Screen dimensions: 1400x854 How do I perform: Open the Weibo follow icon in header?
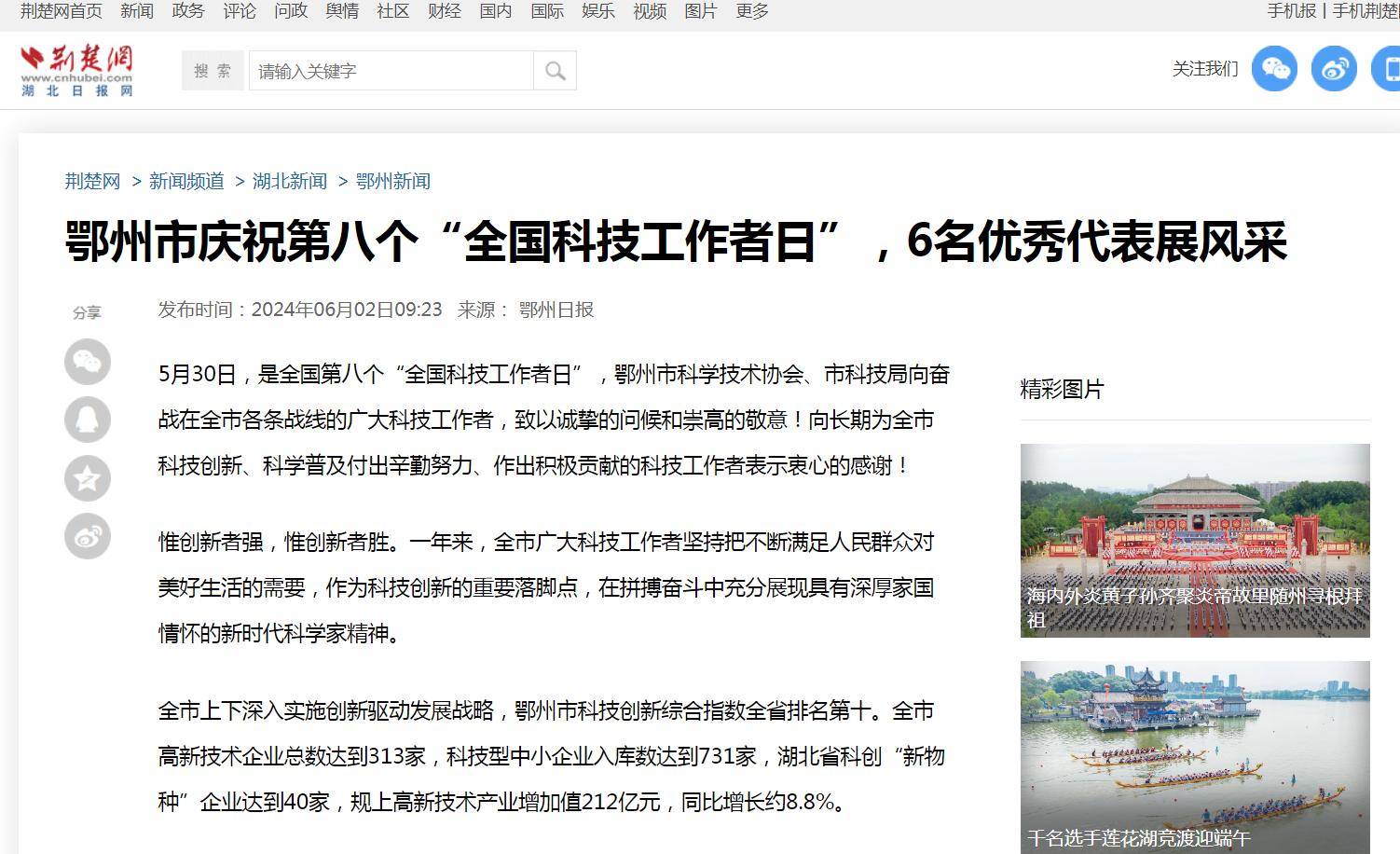1334,69
